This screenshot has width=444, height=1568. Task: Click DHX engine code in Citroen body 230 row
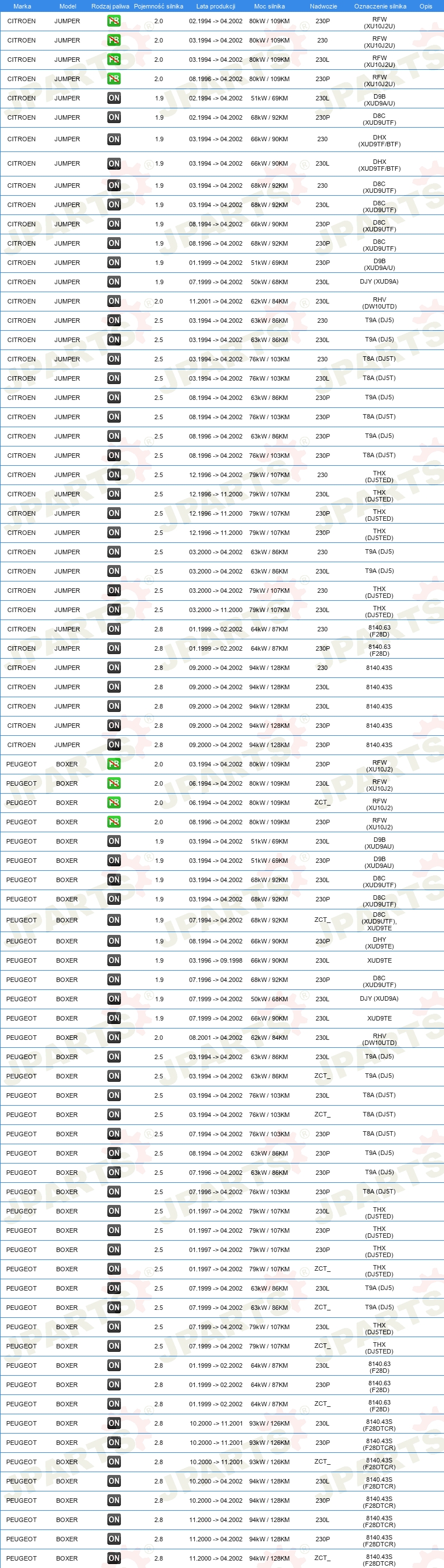coord(379,141)
